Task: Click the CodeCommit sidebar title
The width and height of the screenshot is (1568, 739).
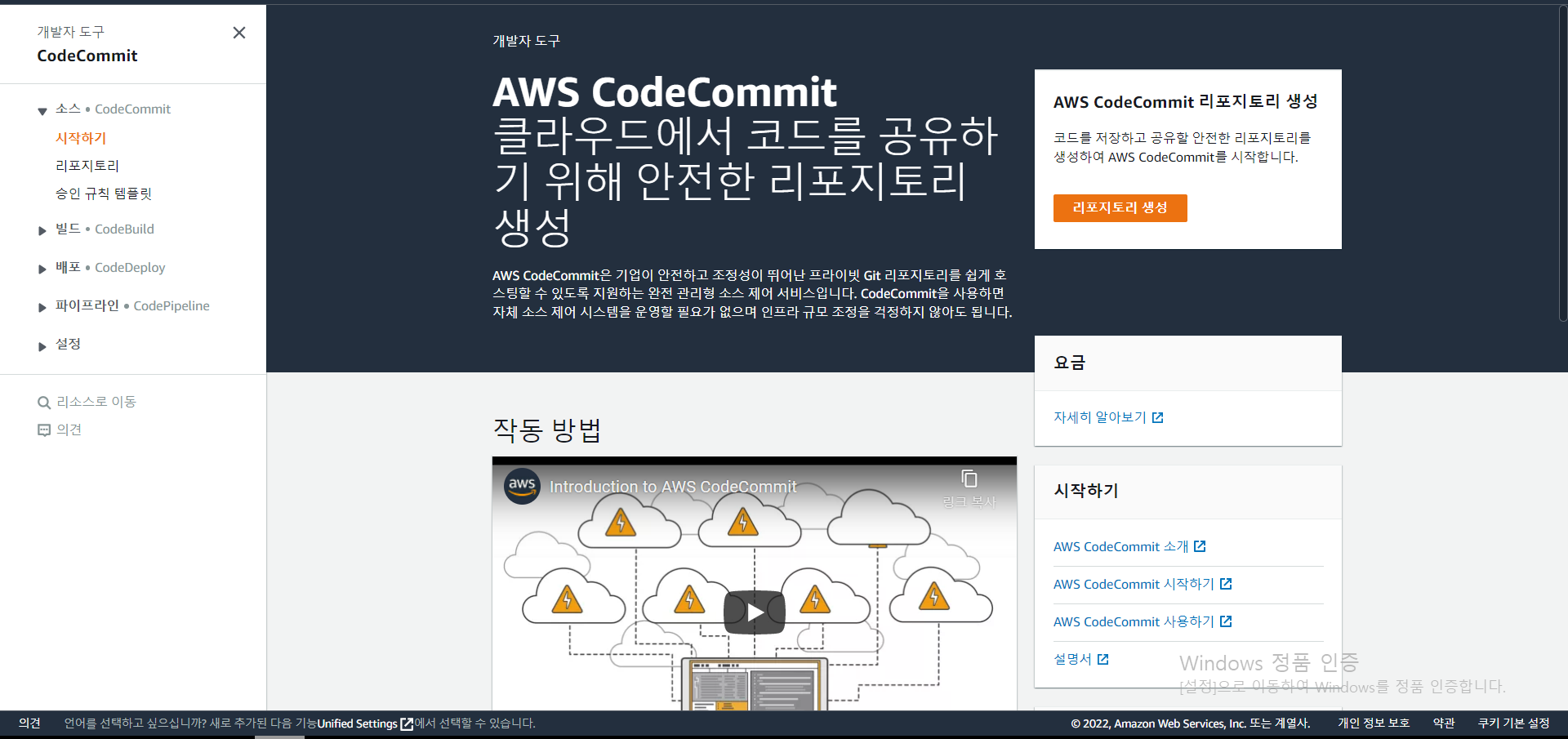Action: click(x=87, y=56)
